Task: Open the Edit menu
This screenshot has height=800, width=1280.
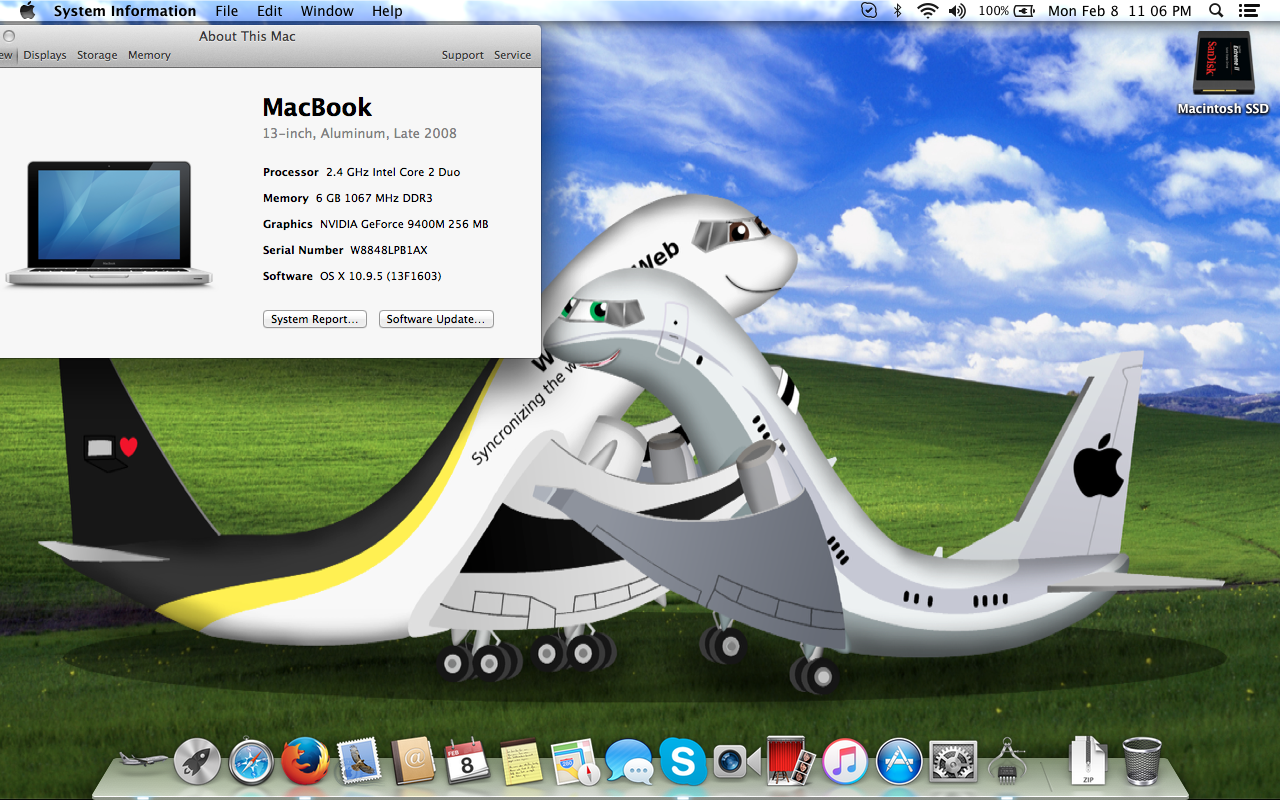Action: 269,11
